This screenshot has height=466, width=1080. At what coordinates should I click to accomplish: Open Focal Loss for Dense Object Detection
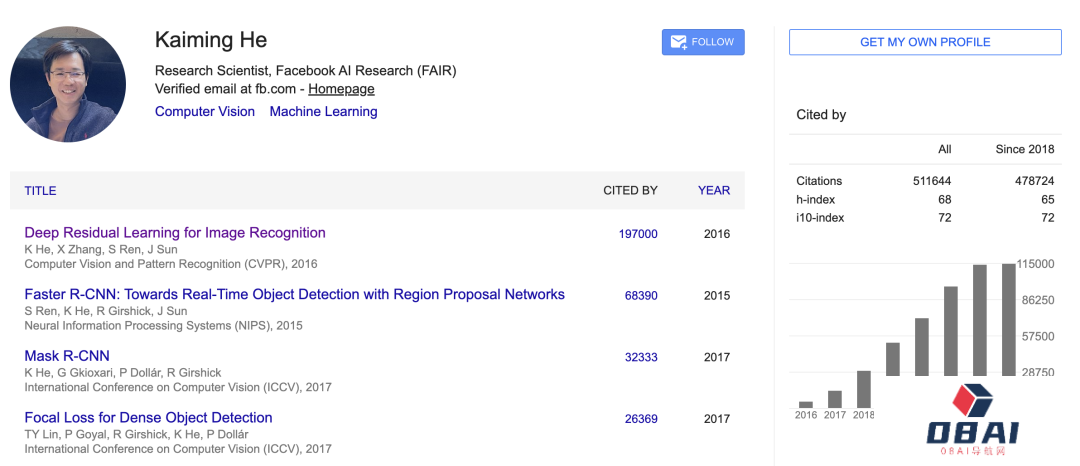pos(148,418)
